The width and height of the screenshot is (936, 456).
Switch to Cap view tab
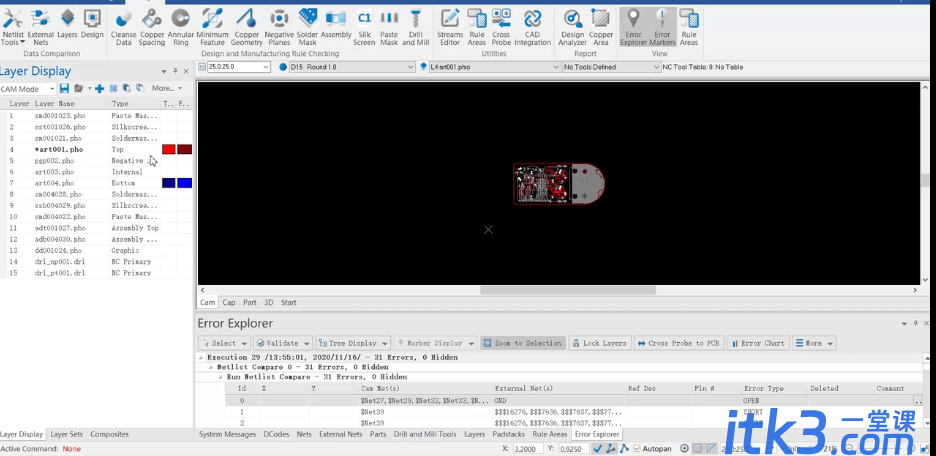pyautogui.click(x=229, y=303)
